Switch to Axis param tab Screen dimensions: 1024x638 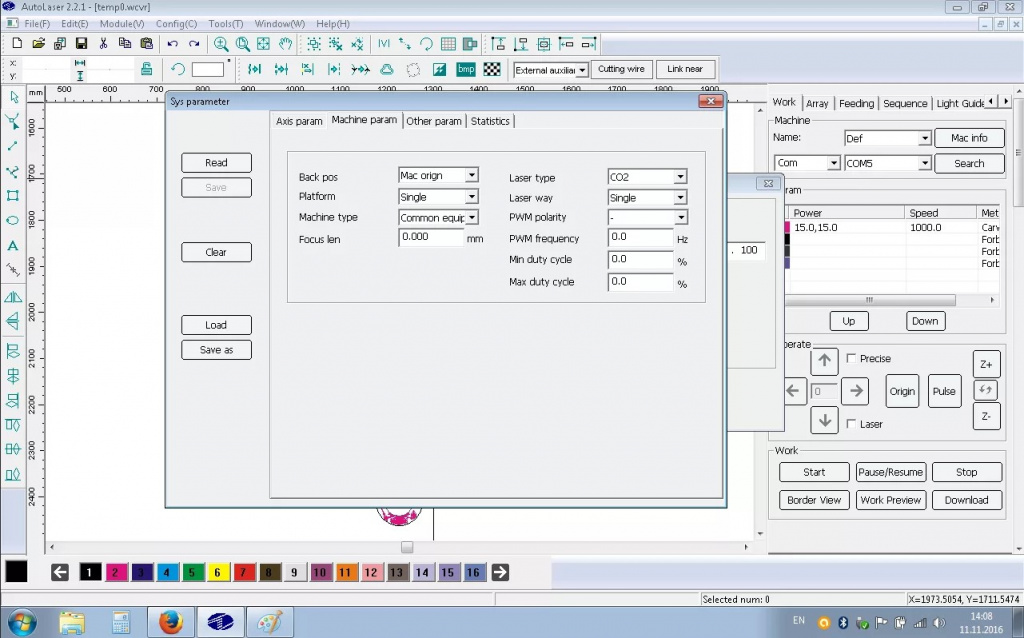pos(298,121)
